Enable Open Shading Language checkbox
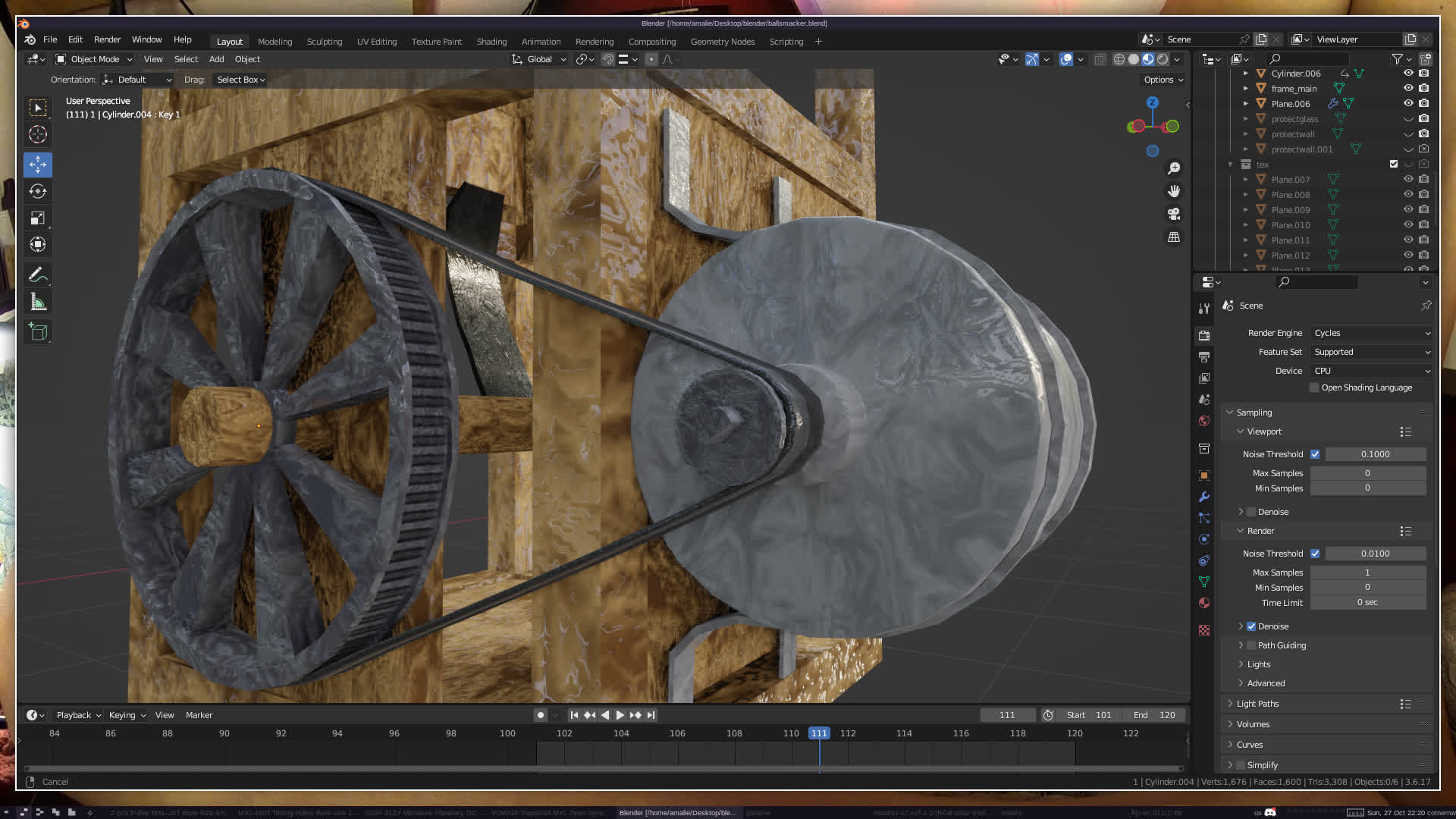Image resolution: width=1456 pixels, height=819 pixels. click(1314, 388)
